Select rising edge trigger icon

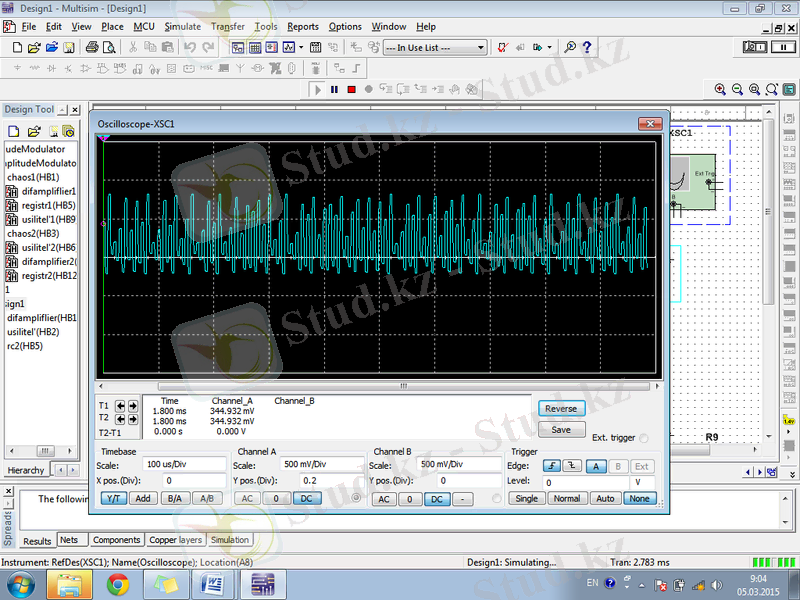click(x=551, y=465)
